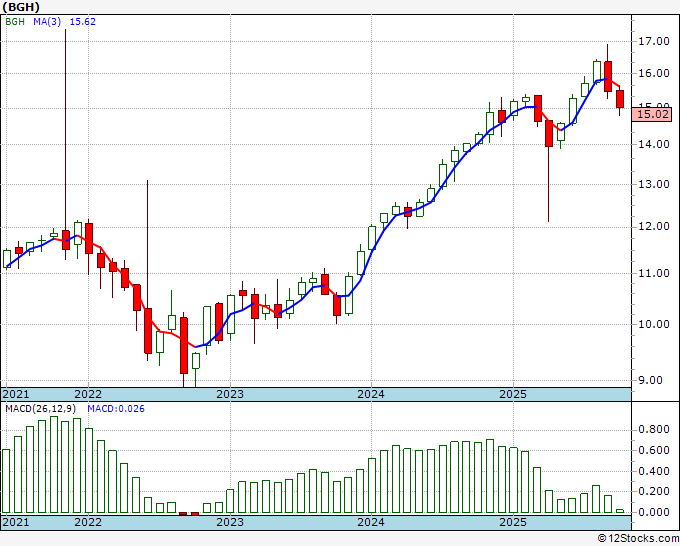Click the 14.00 price axis label
This screenshot has width=680, height=546.
[654, 144]
